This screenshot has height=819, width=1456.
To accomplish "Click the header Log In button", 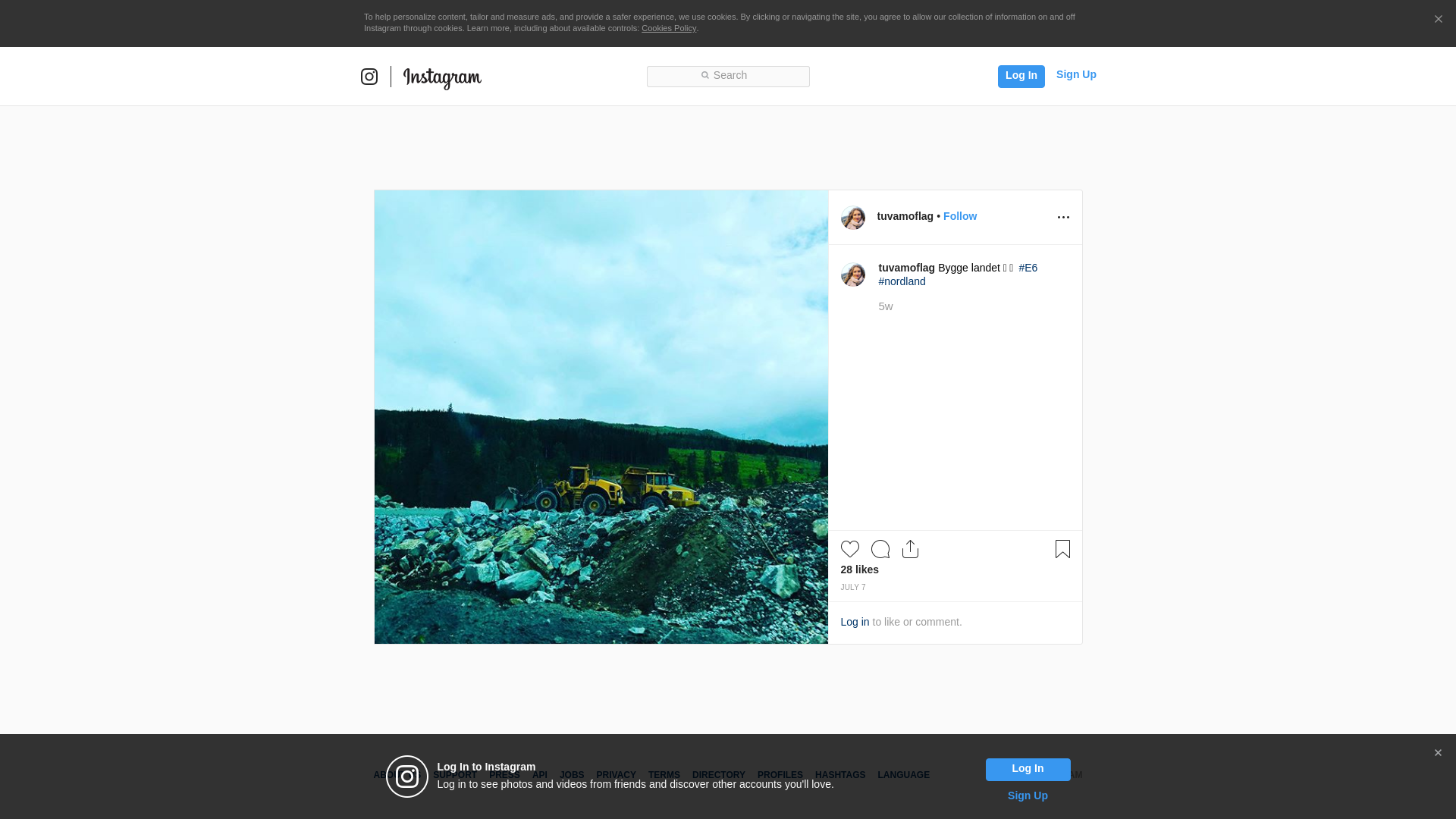I will pos(1021,76).
